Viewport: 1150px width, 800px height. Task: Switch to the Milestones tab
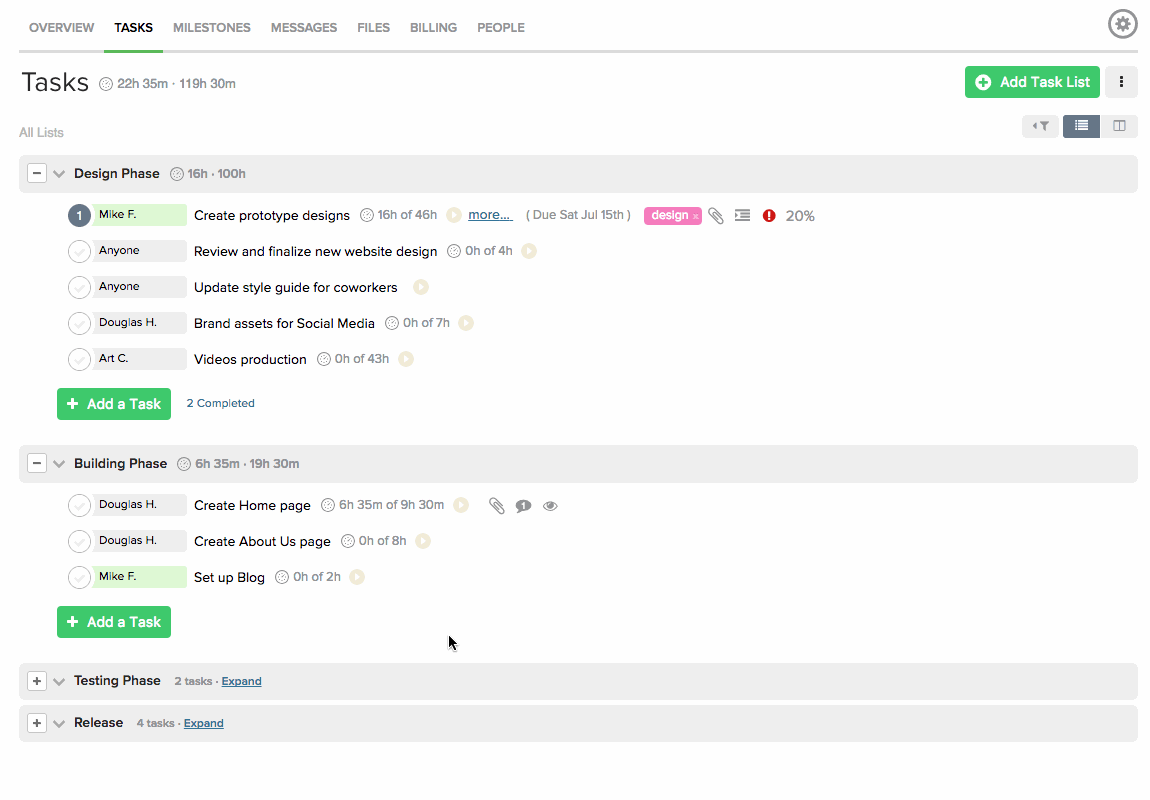point(211,27)
